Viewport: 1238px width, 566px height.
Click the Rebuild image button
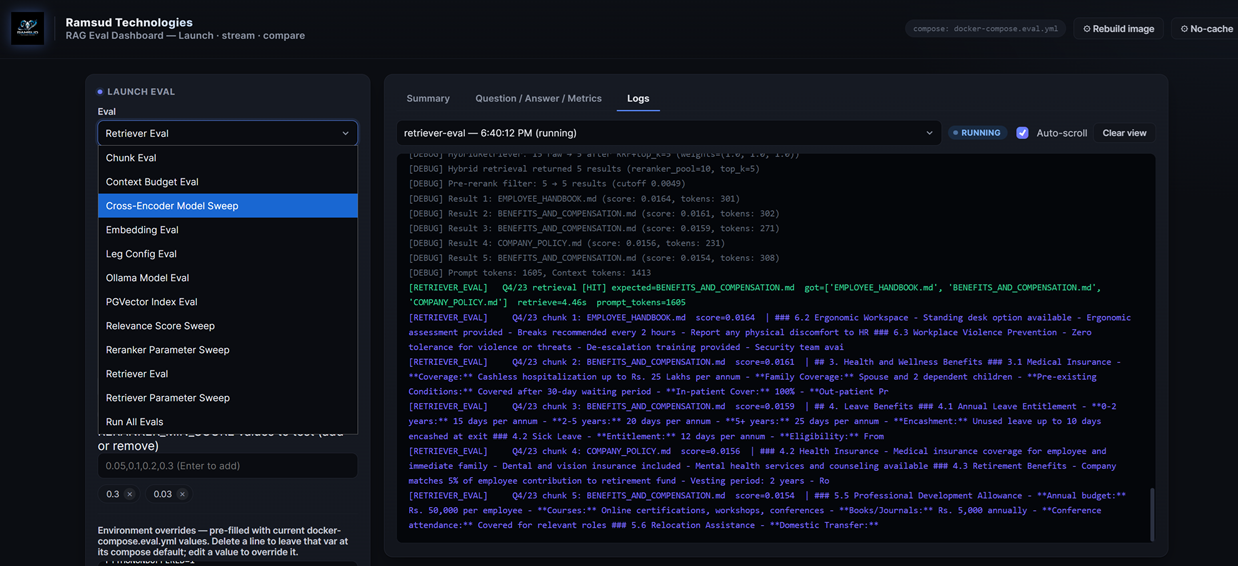(1119, 29)
